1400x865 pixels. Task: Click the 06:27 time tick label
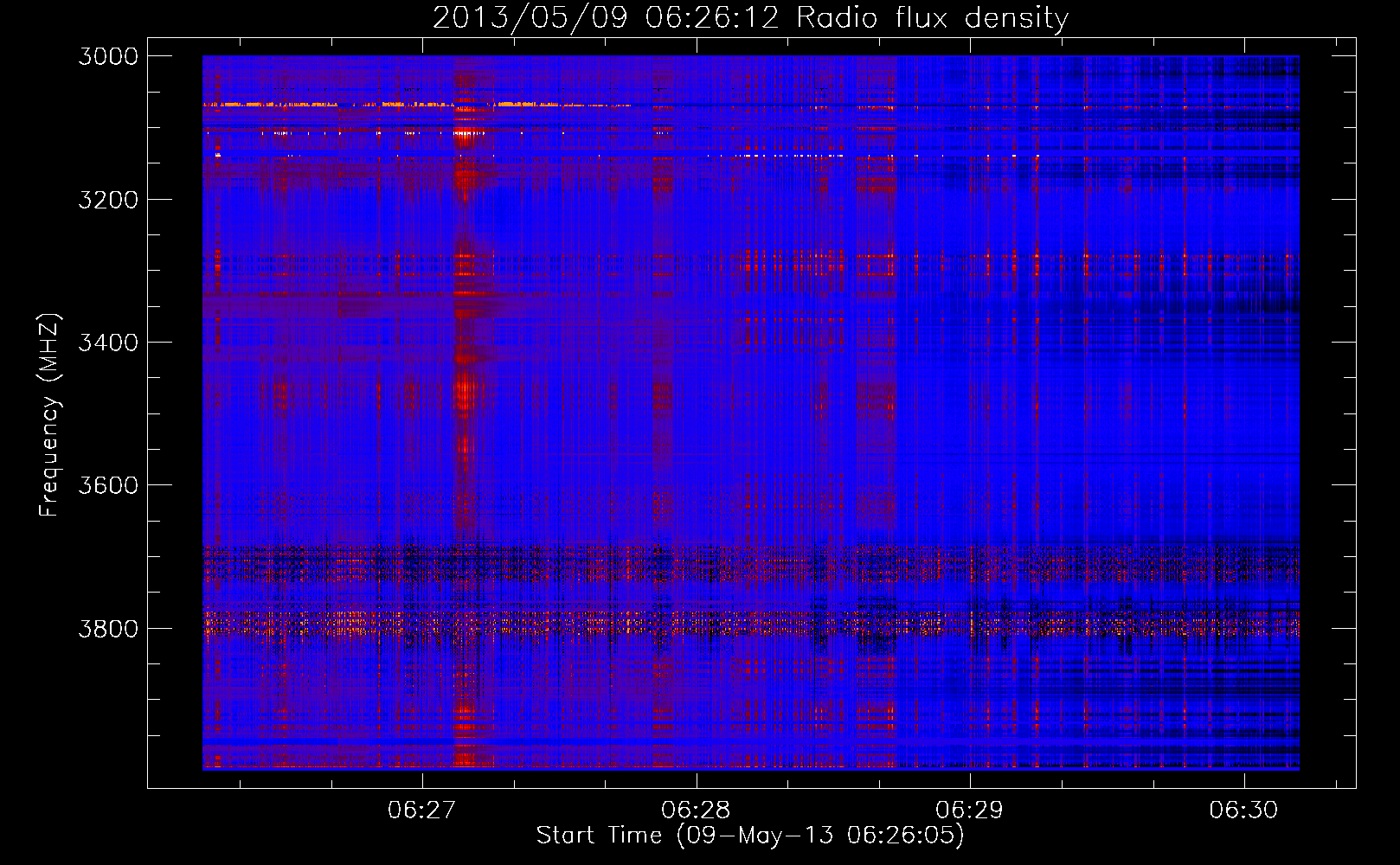click(422, 811)
